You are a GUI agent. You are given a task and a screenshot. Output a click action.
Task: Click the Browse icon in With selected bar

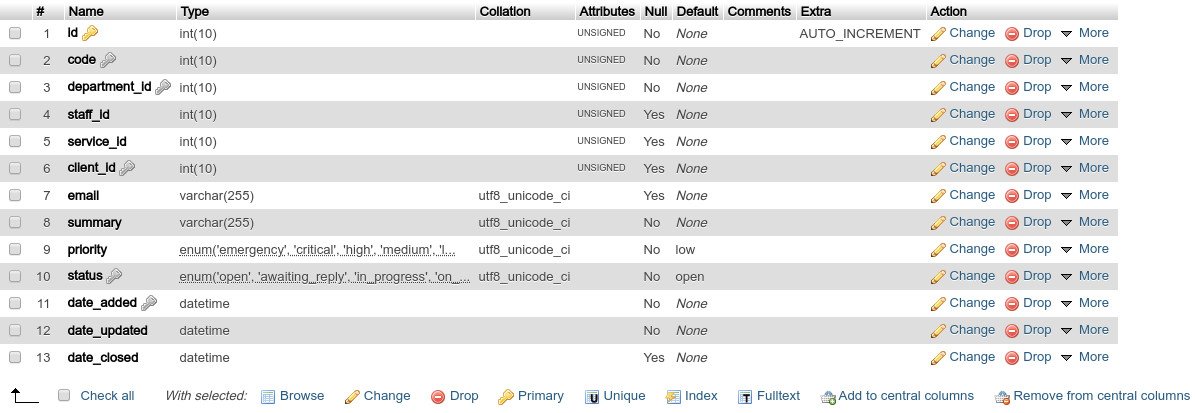[x=268, y=396]
